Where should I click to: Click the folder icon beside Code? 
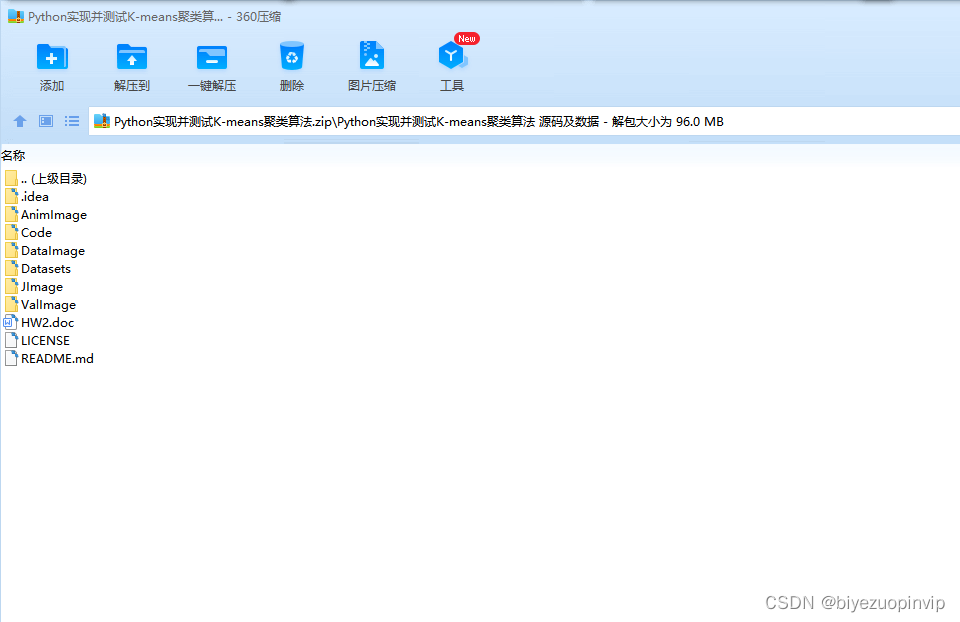[x=11, y=233]
